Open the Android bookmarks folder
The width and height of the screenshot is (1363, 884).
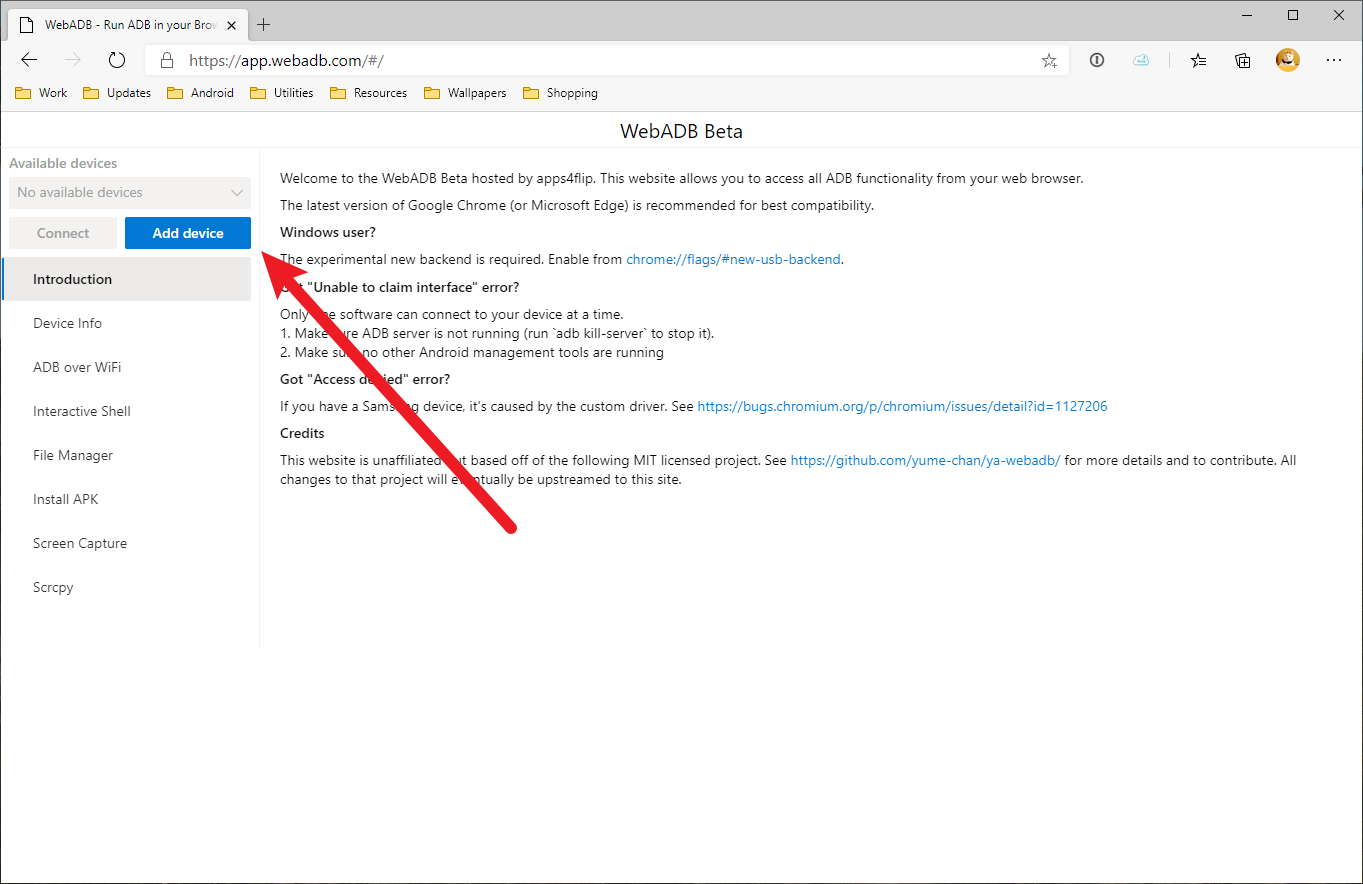pyautogui.click(x=200, y=93)
